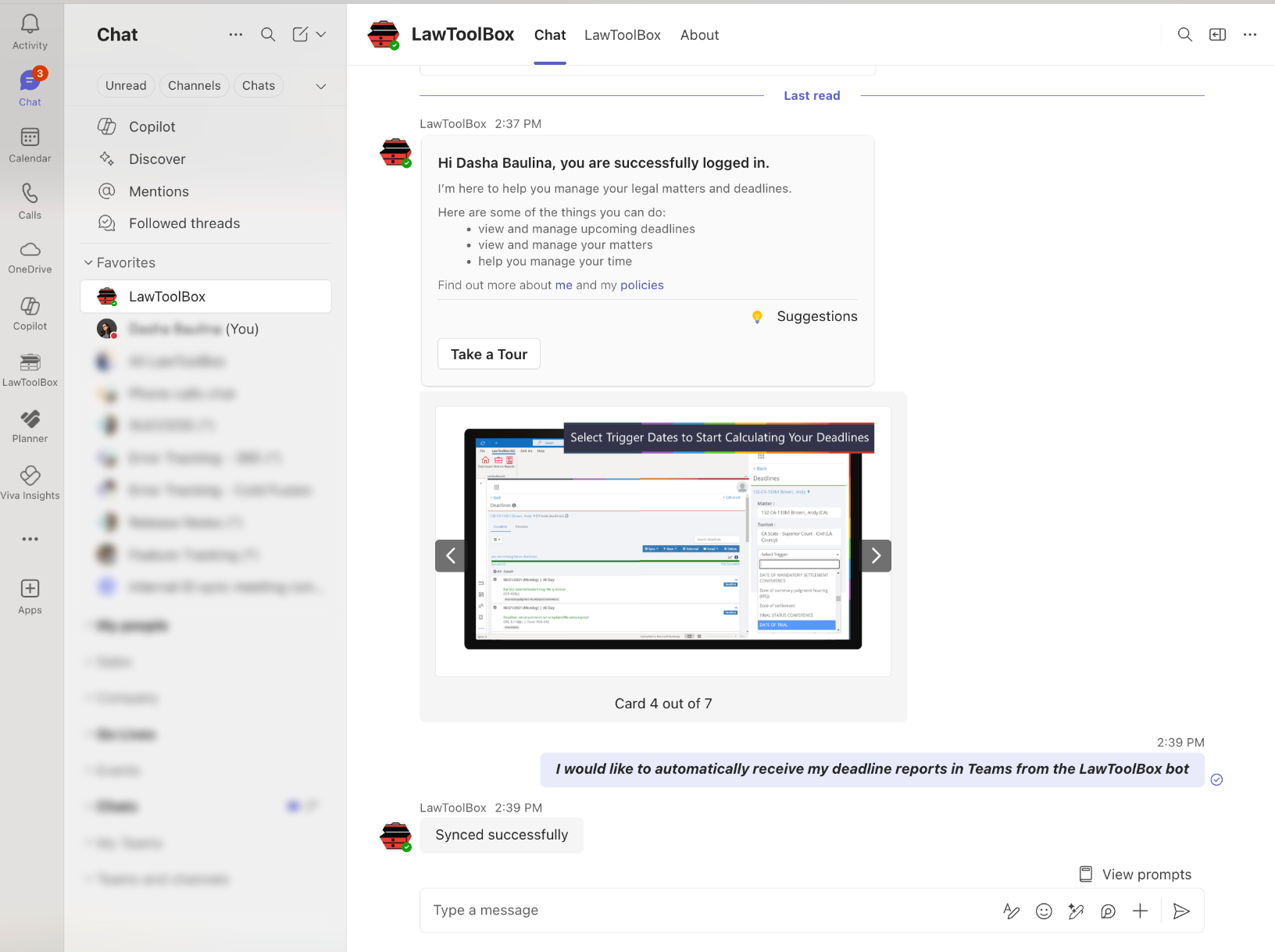
Task: Filter chats by Unread
Action: pos(126,86)
